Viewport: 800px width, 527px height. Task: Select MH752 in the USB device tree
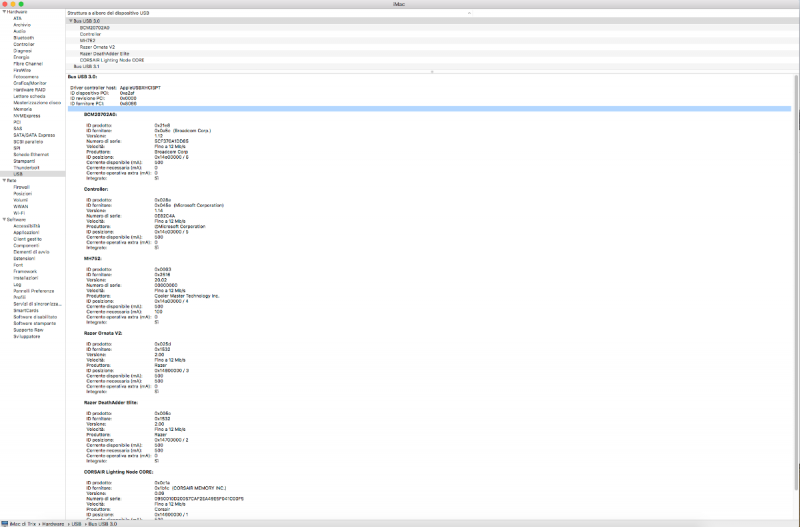(x=87, y=40)
